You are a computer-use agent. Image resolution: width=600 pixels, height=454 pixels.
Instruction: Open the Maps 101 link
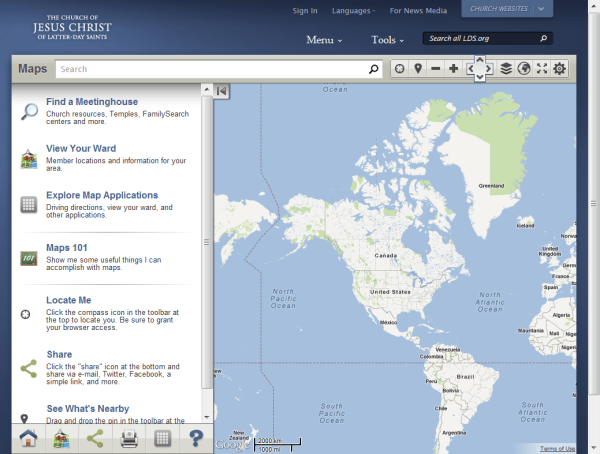67,248
